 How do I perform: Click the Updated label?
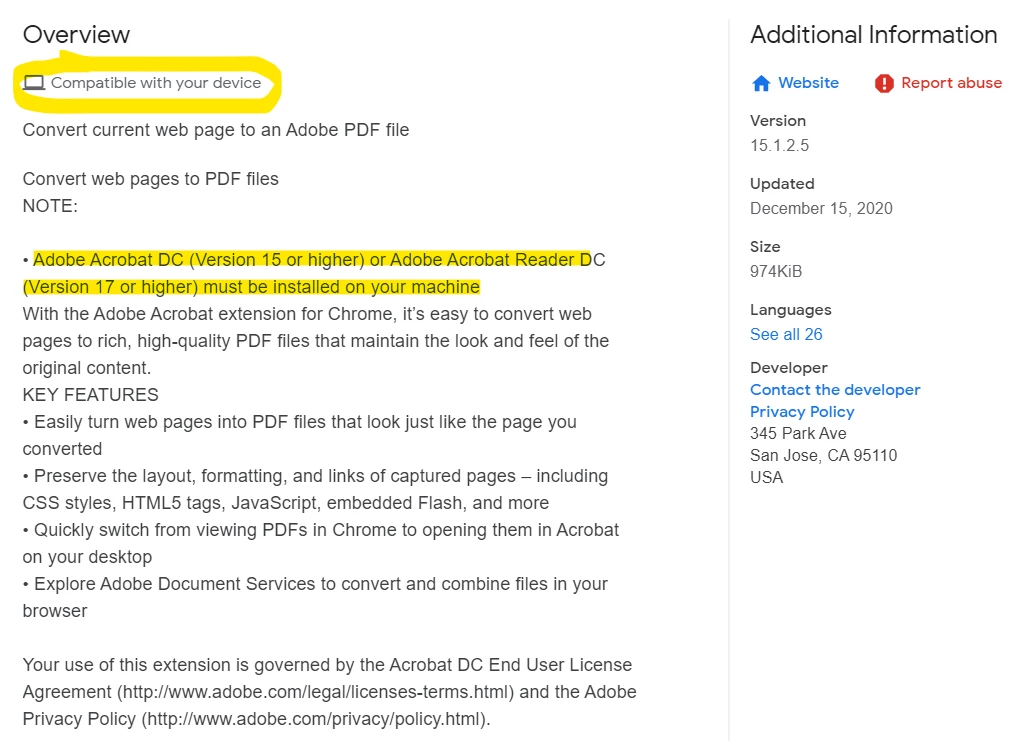782,184
